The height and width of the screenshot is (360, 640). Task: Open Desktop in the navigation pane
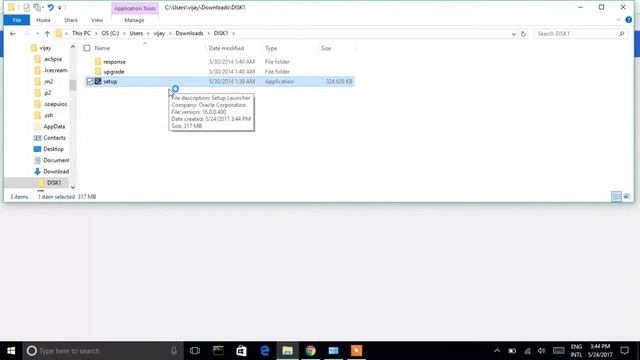[53, 149]
